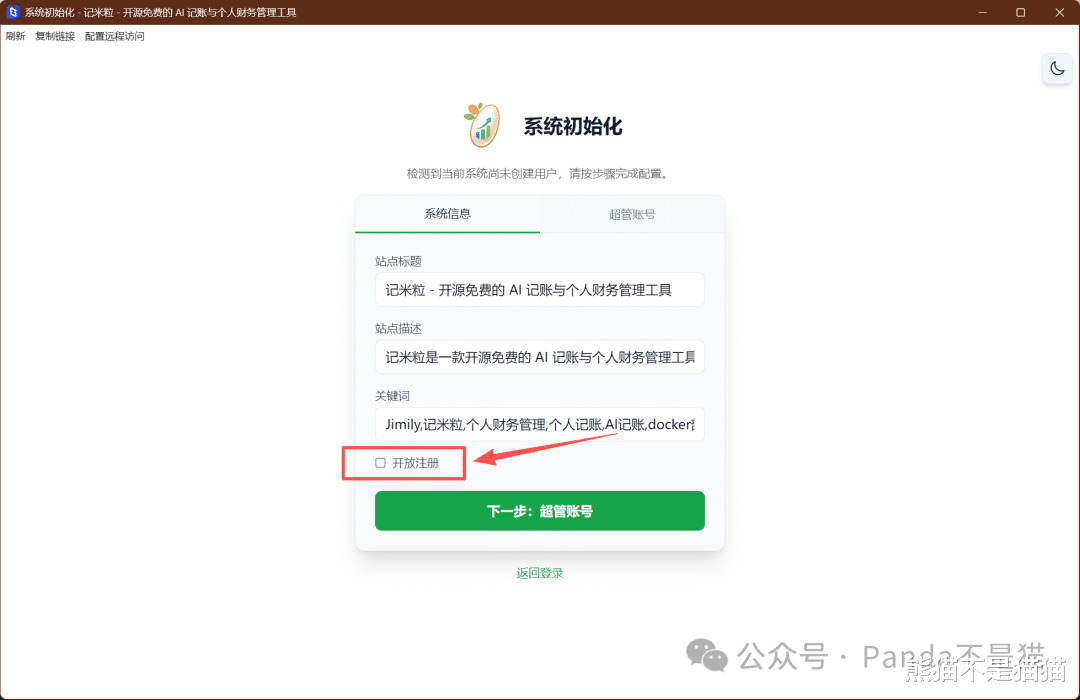Focus the 站点标题 input field

(539, 290)
